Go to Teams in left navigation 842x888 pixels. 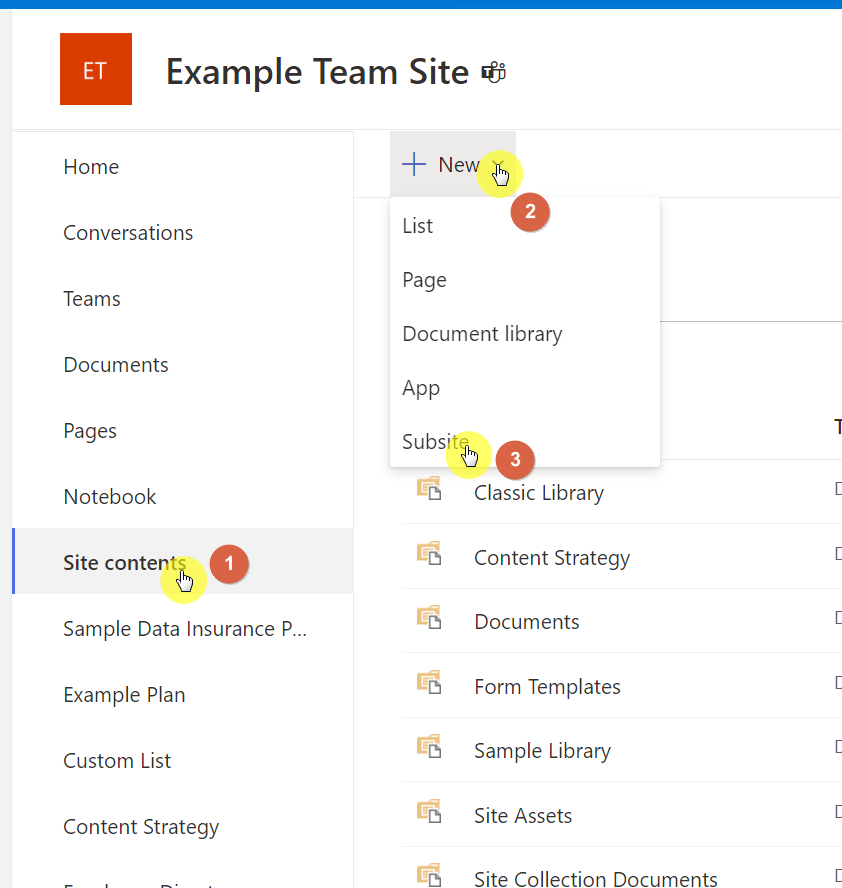pos(92,299)
